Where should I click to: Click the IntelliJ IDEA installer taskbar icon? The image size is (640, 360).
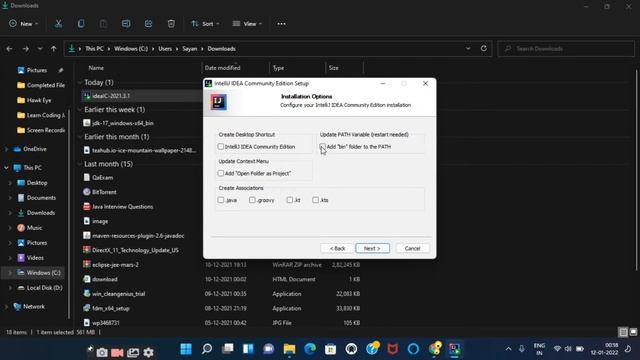coord(455,349)
